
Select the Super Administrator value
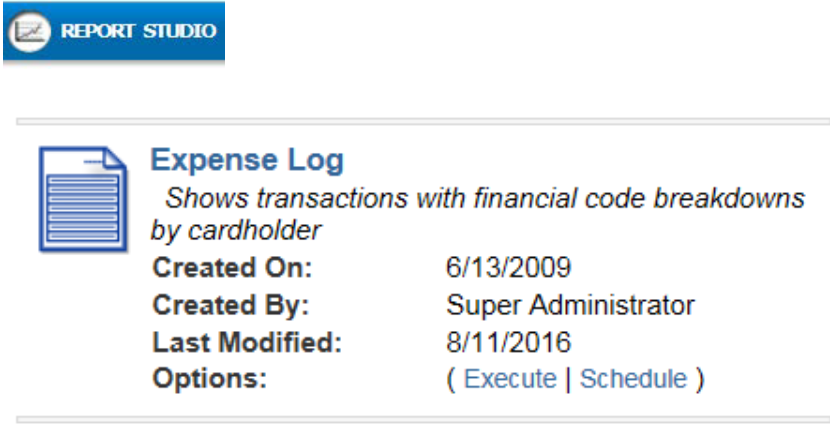[x=570, y=305]
